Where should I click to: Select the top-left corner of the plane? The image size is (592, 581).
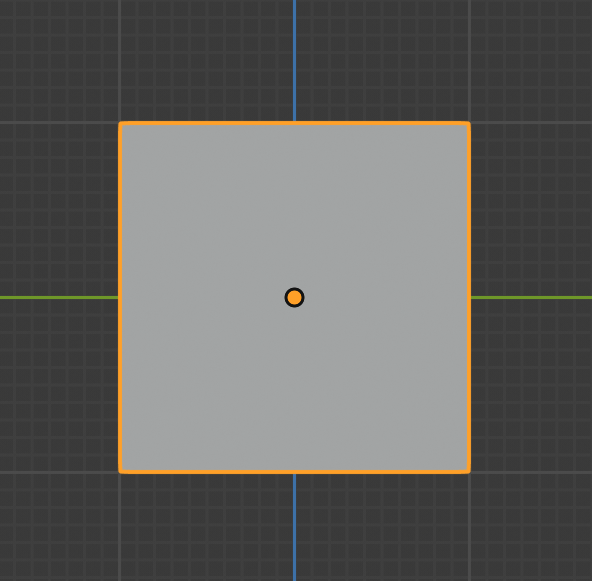tap(120, 123)
